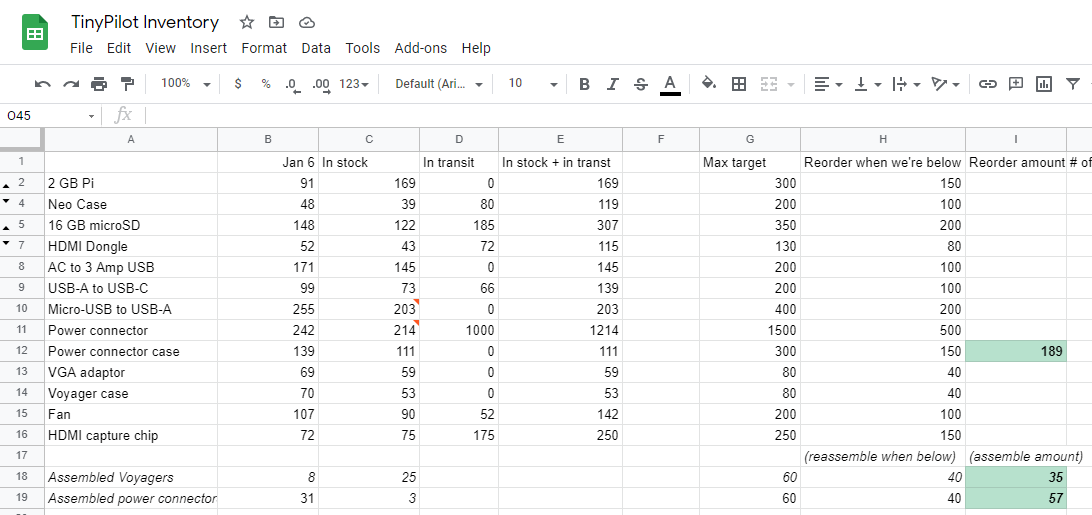Insert a link

point(987,84)
